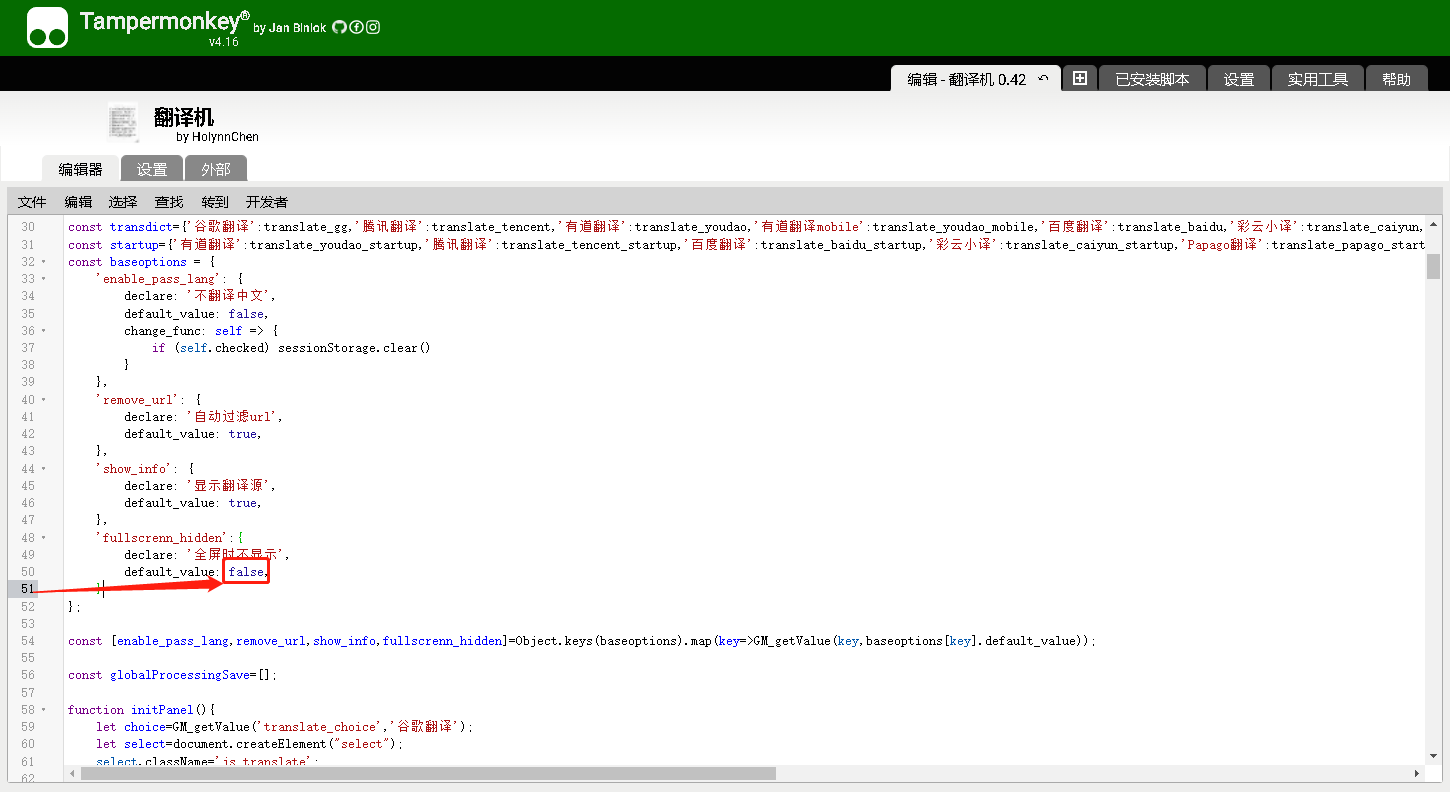Click the 'by HolynnChen' author text
Viewport: 1450px width, 792px height.
tap(217, 137)
